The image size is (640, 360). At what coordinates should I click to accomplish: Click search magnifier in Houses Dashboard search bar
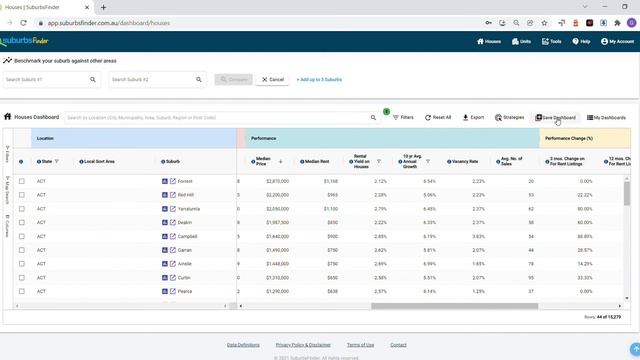click(373, 118)
